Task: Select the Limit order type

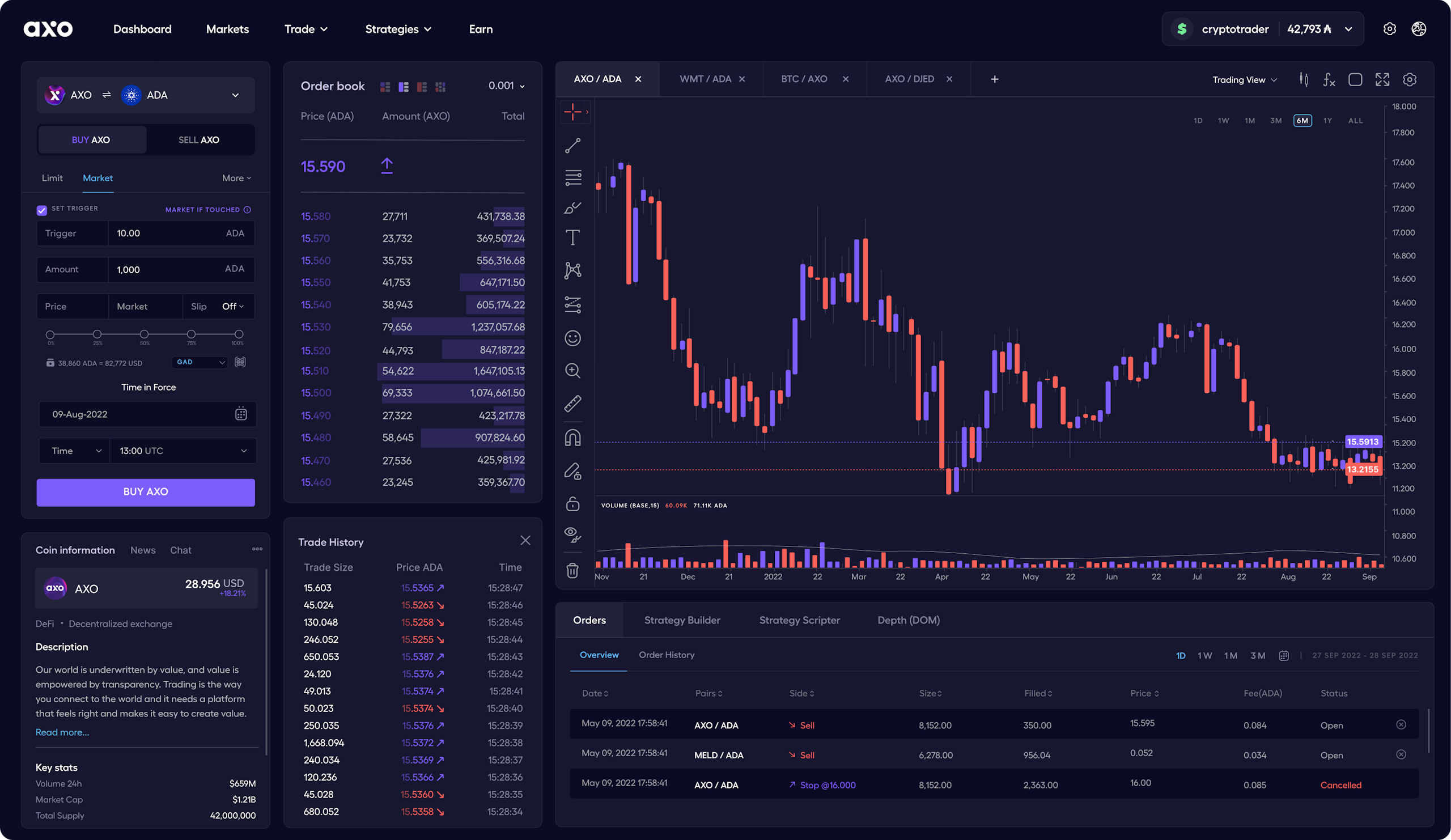Action: 52,178
